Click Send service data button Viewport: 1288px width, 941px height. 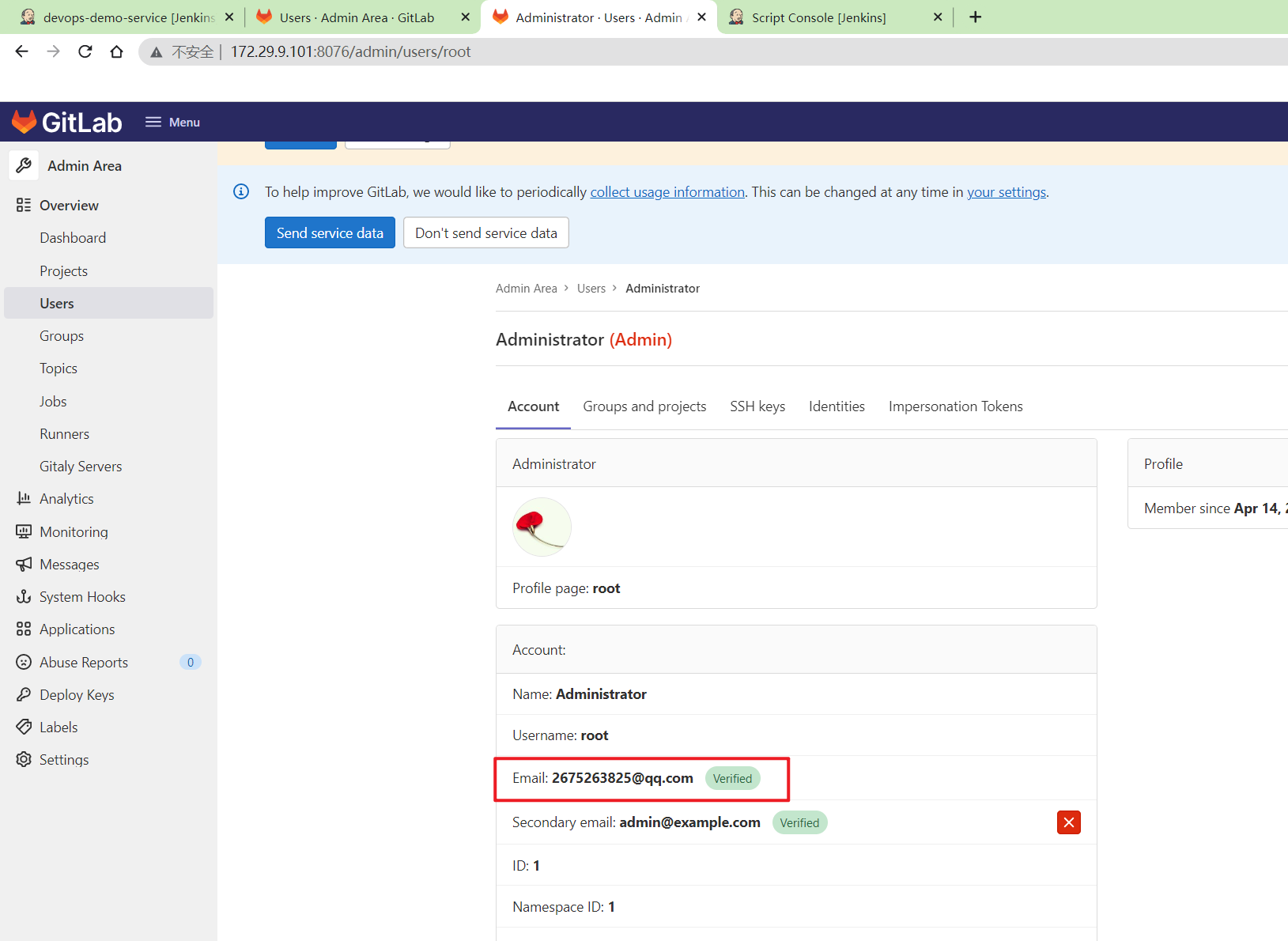pos(330,232)
